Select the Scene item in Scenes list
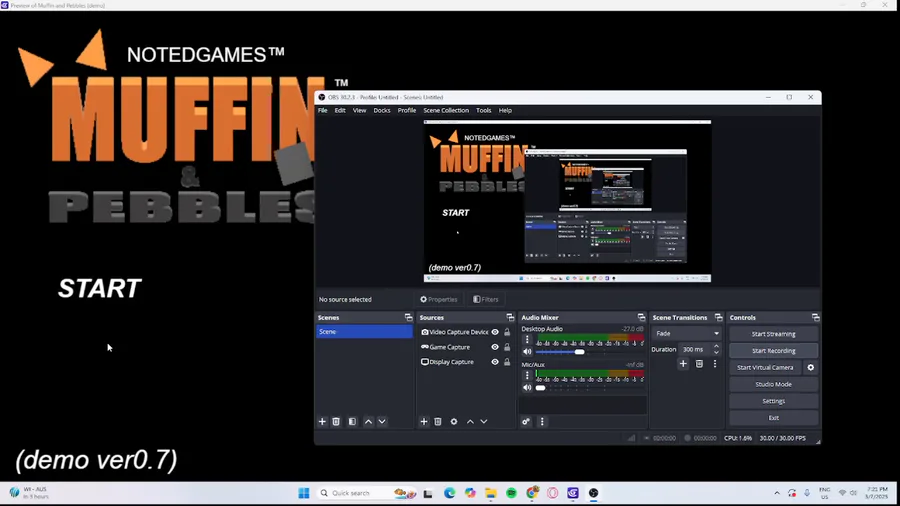 tap(364, 332)
